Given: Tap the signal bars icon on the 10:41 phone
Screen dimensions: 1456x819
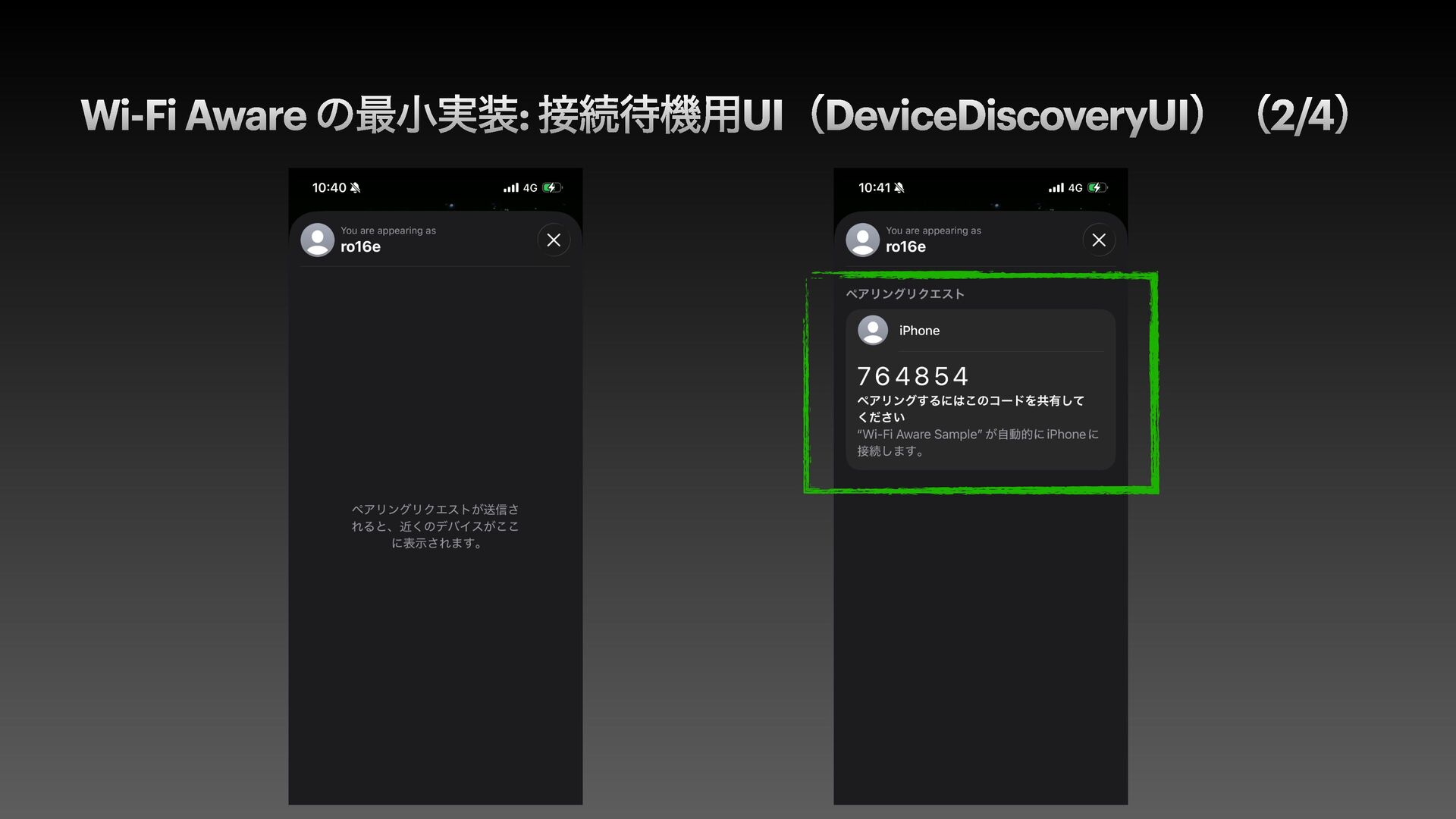Looking at the screenshot, I should (1056, 187).
